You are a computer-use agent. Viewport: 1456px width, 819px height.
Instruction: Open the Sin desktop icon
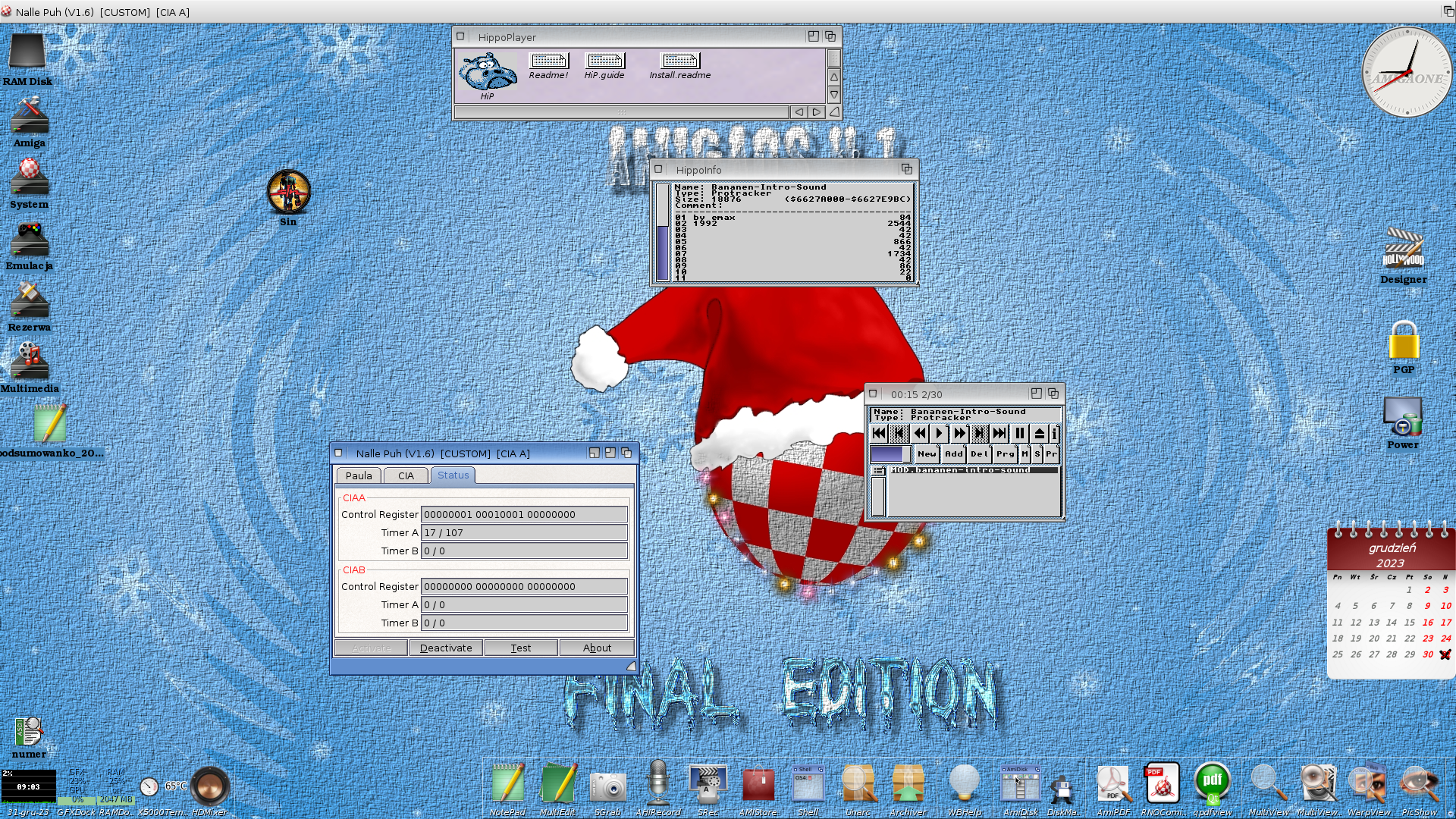(288, 197)
